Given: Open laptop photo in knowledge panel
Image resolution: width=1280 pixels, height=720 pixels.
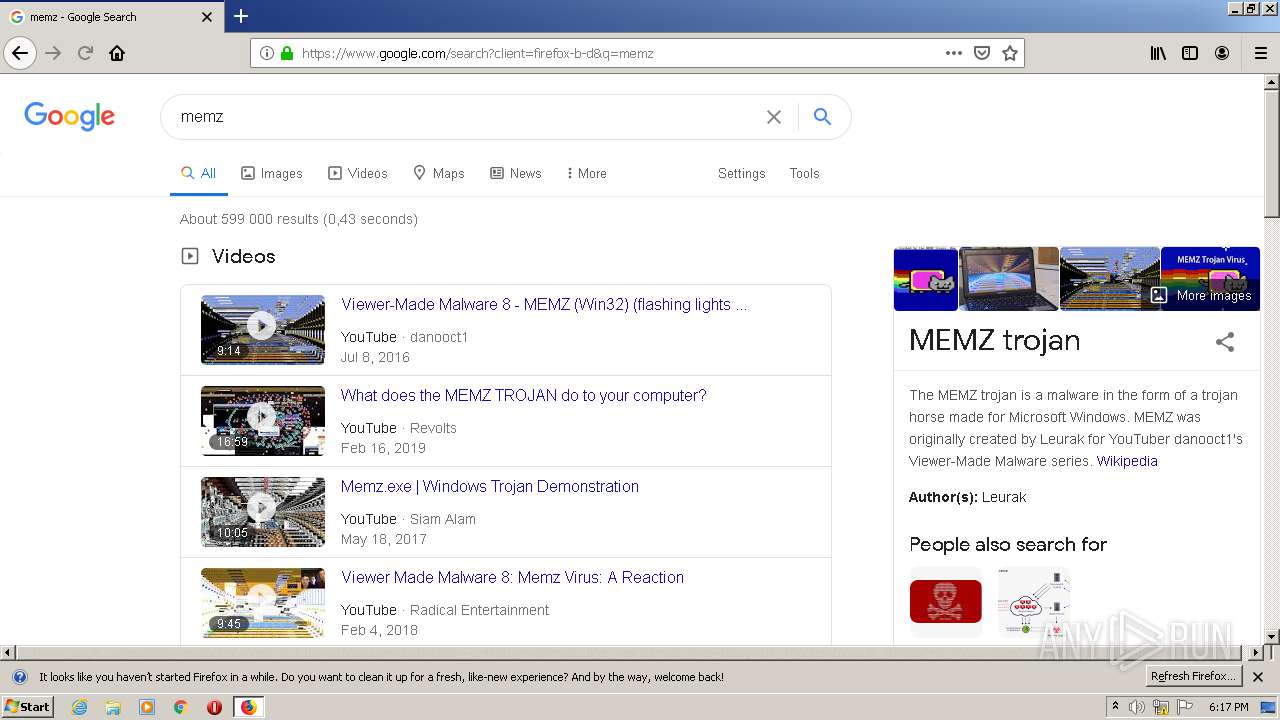Looking at the screenshot, I should [1009, 279].
